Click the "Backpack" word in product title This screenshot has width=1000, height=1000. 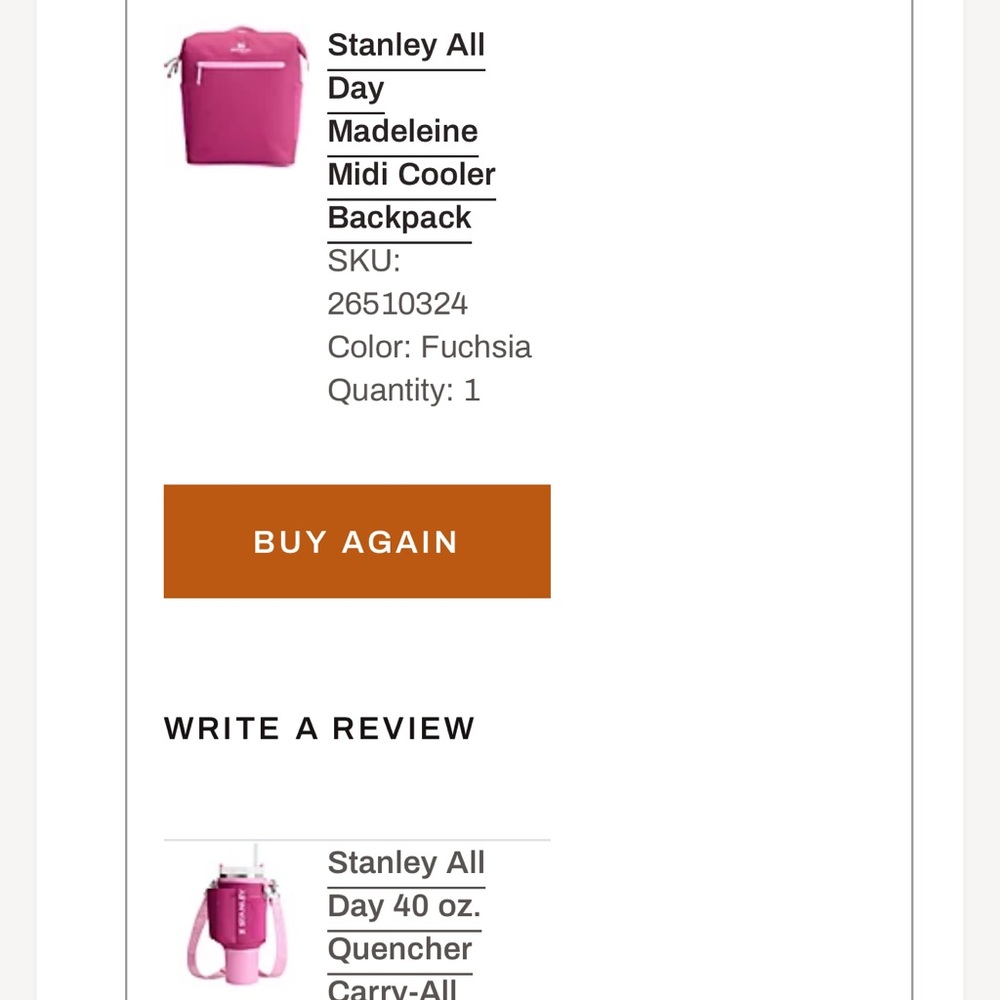click(399, 217)
